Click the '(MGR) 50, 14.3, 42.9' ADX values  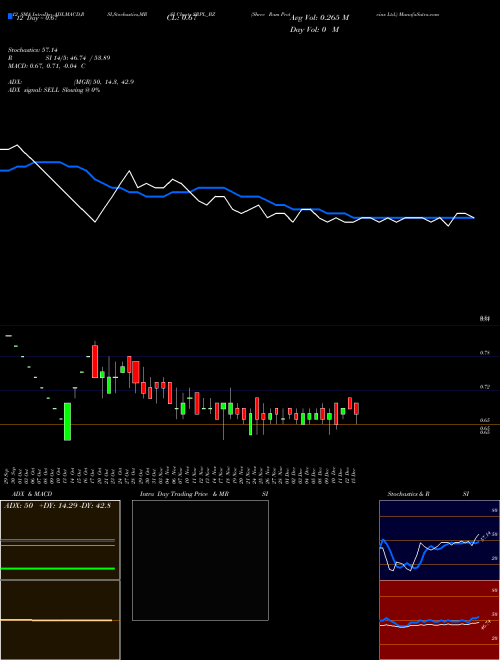[104, 82]
